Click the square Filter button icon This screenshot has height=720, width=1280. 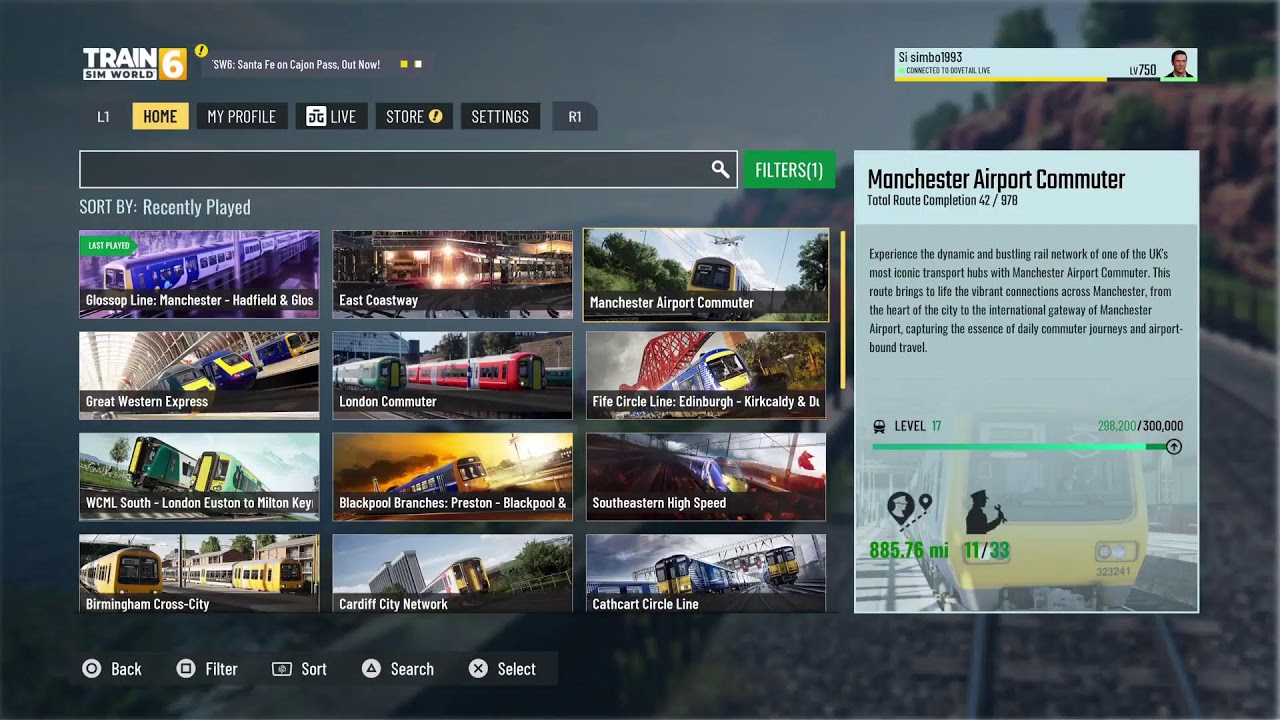[186, 669]
